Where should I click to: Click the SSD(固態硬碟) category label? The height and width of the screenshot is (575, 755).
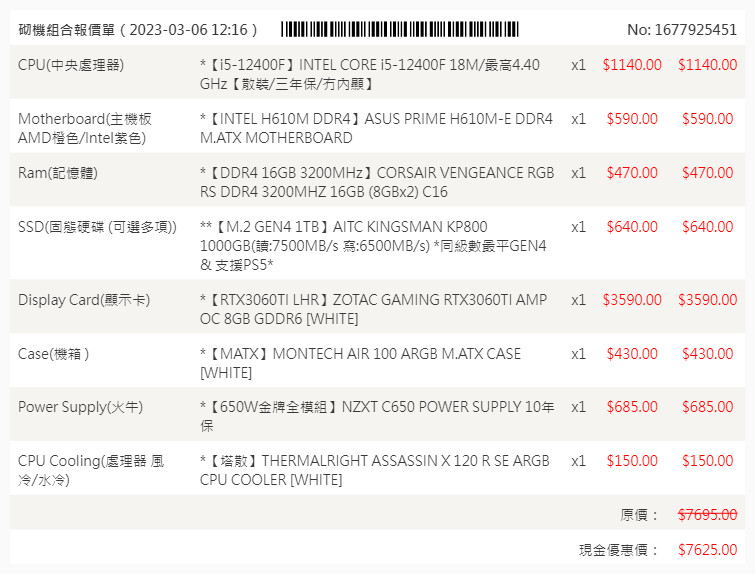97,227
